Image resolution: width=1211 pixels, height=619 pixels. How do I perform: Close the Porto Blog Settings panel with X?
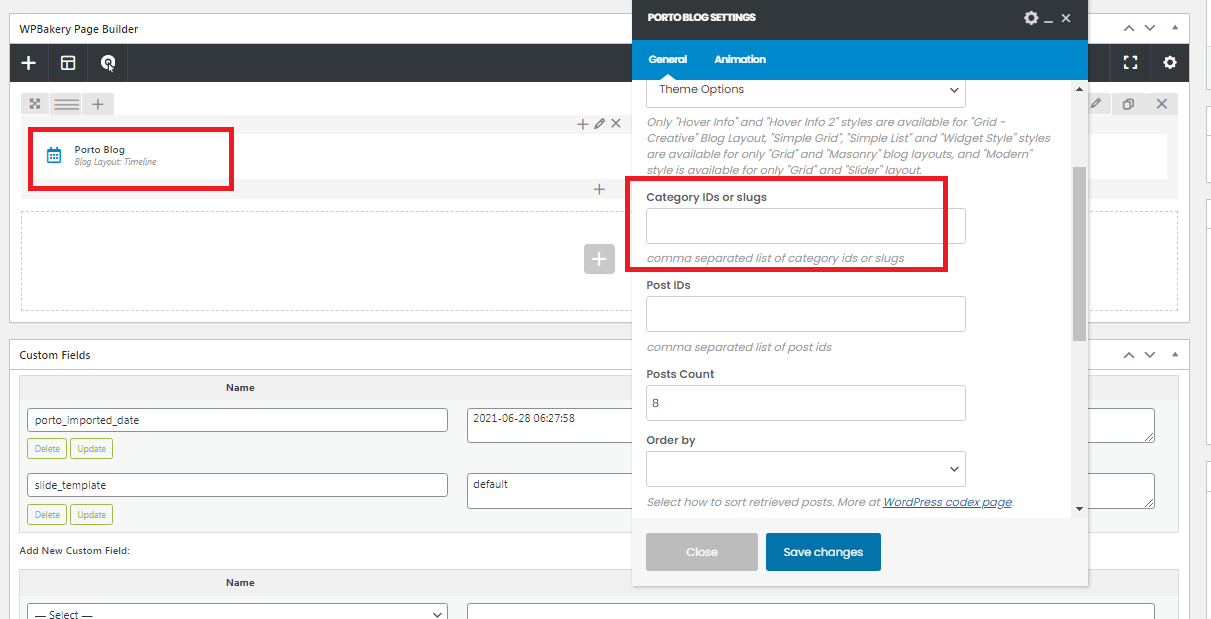1066,18
